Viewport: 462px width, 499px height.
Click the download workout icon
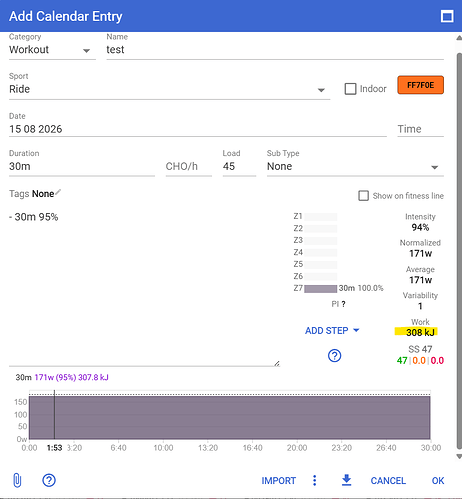click(347, 480)
